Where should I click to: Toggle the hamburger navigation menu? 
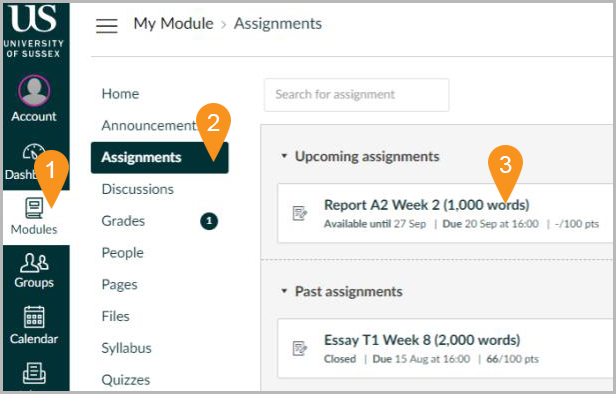tap(106, 26)
